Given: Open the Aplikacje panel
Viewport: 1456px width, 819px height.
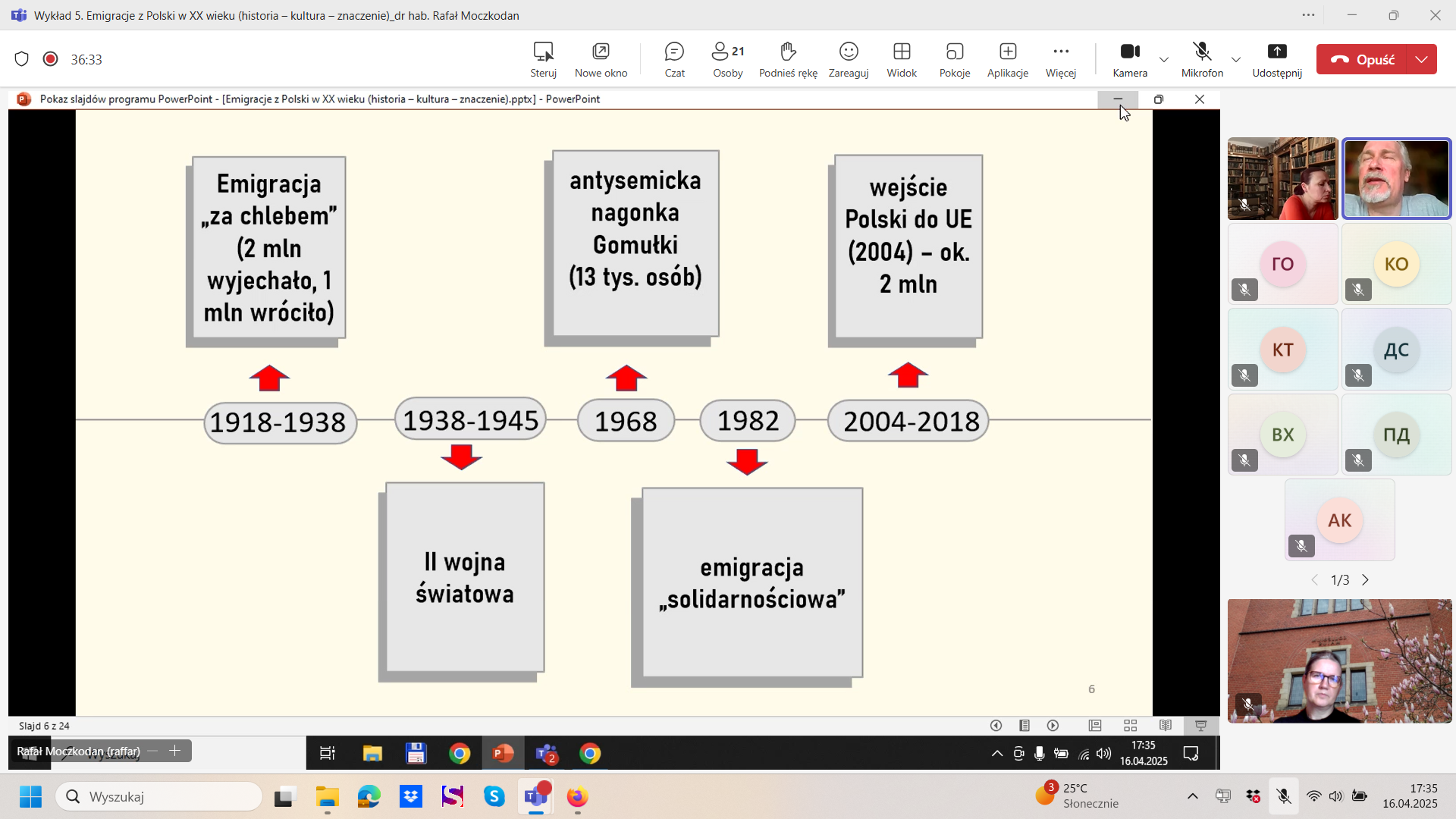Looking at the screenshot, I should [1007, 59].
